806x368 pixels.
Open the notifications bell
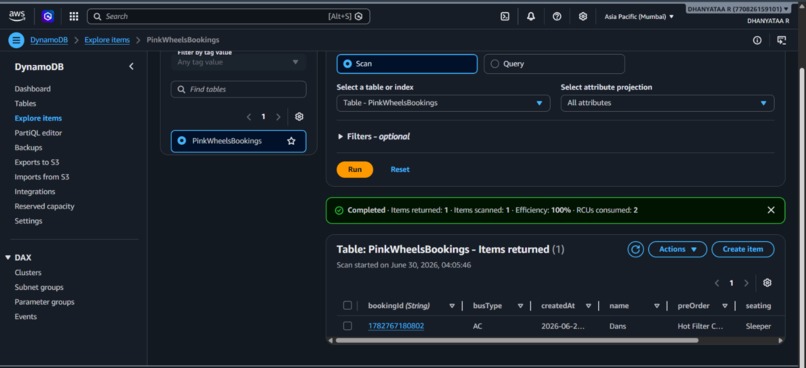click(x=531, y=16)
